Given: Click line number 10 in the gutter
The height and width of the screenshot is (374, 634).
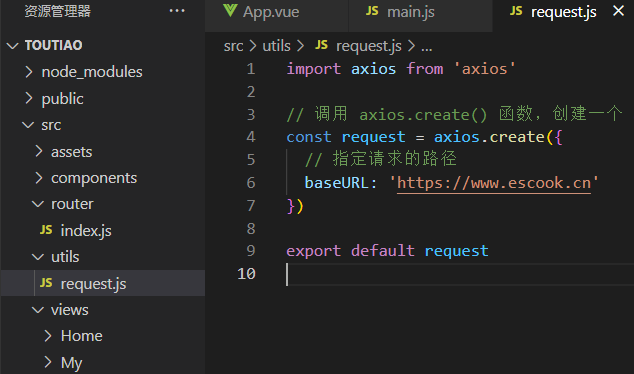Looking at the screenshot, I should [x=246, y=274].
